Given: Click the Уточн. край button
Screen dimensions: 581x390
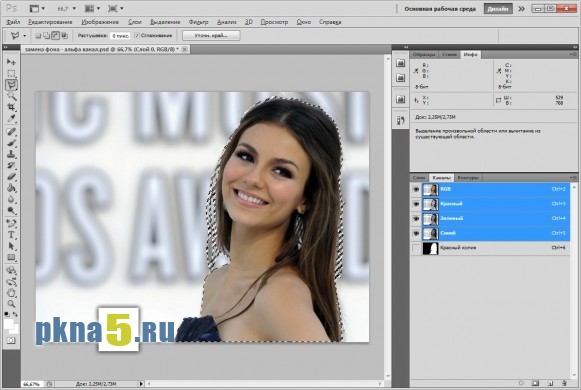Looking at the screenshot, I should [211, 36].
